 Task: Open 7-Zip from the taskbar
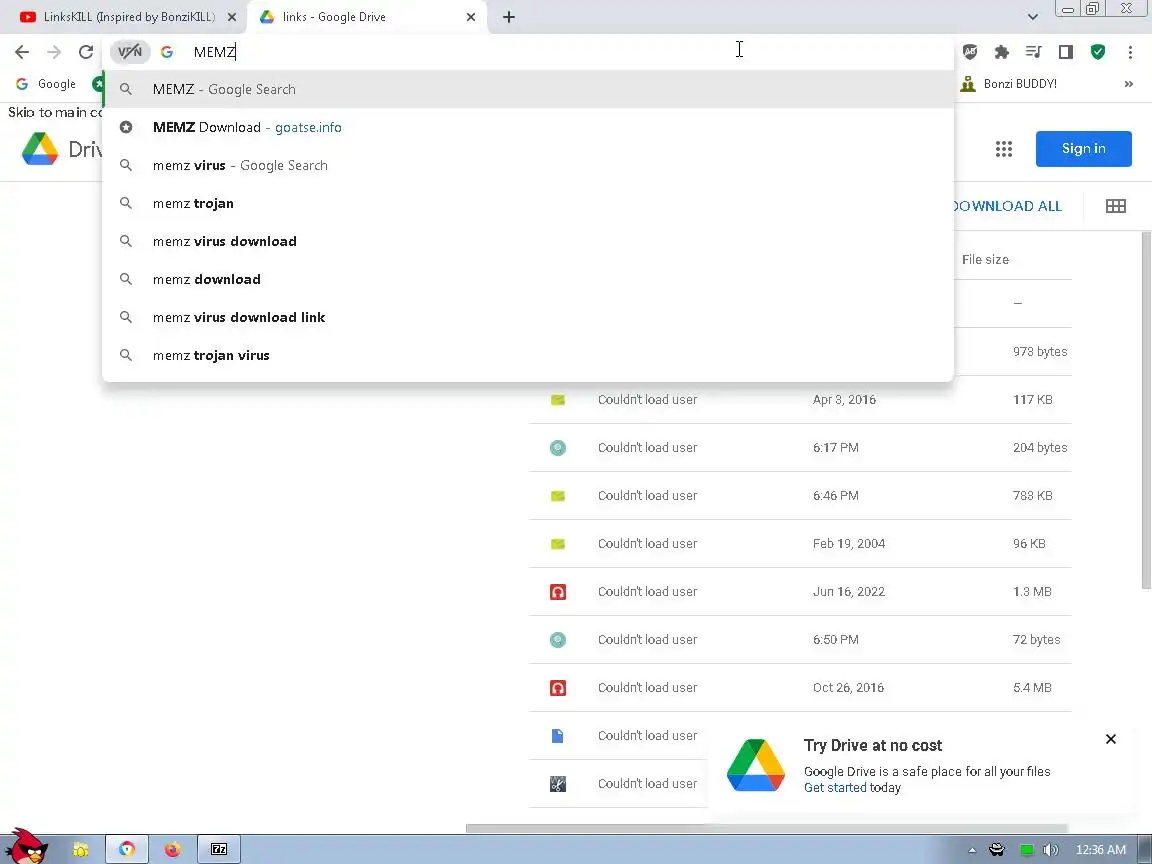[219, 849]
